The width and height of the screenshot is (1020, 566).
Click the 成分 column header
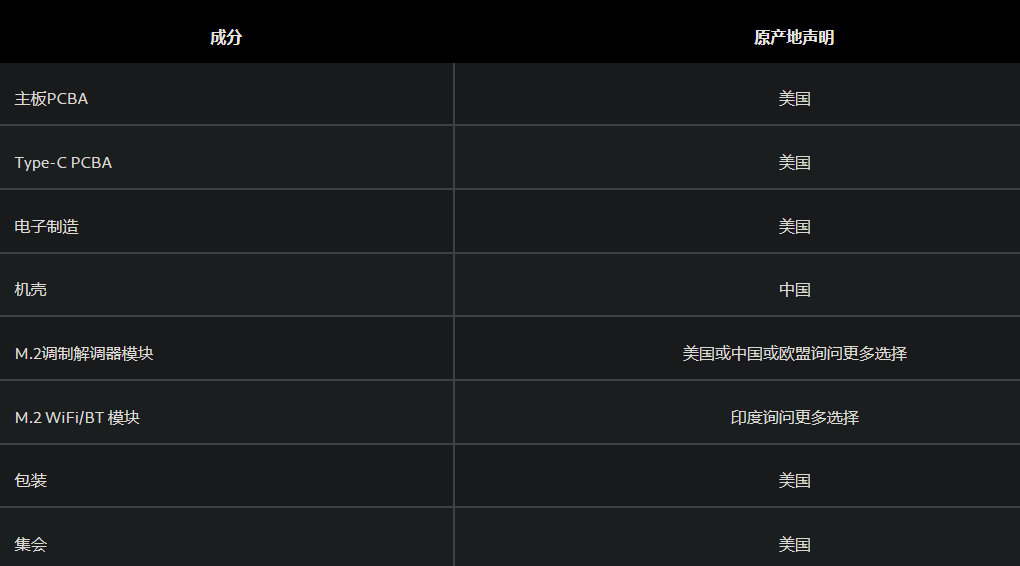(x=226, y=38)
